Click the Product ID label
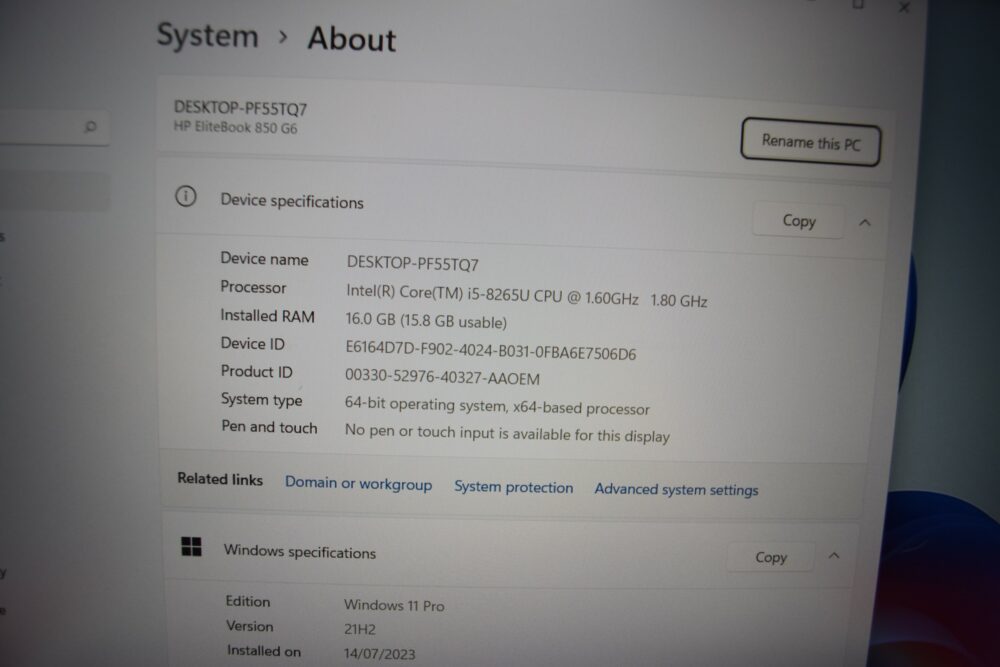 pyautogui.click(x=256, y=370)
